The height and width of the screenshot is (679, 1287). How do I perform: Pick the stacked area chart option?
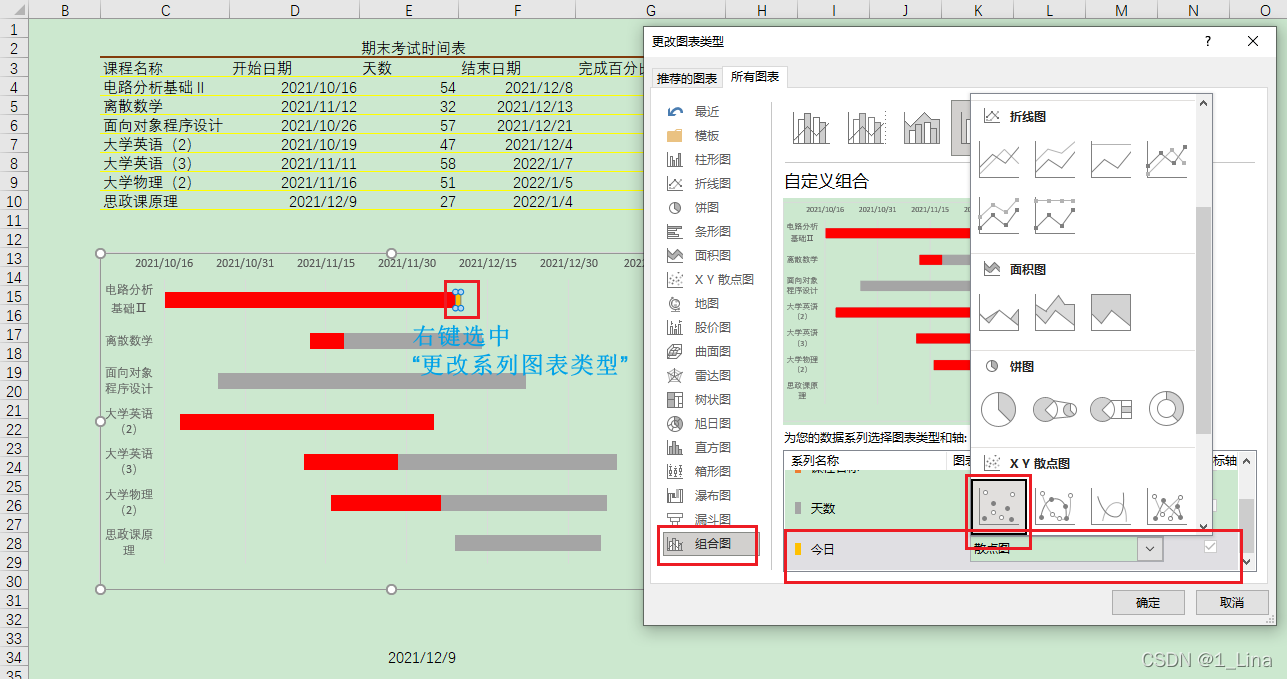tap(1055, 312)
